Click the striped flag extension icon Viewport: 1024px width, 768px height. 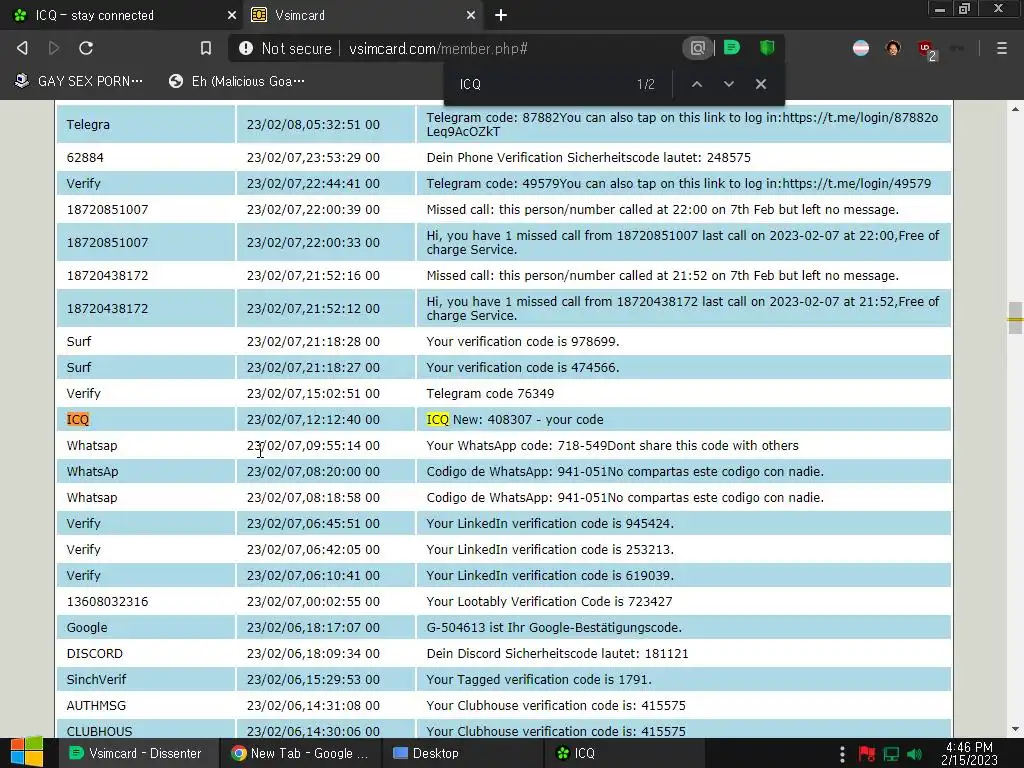(861, 48)
